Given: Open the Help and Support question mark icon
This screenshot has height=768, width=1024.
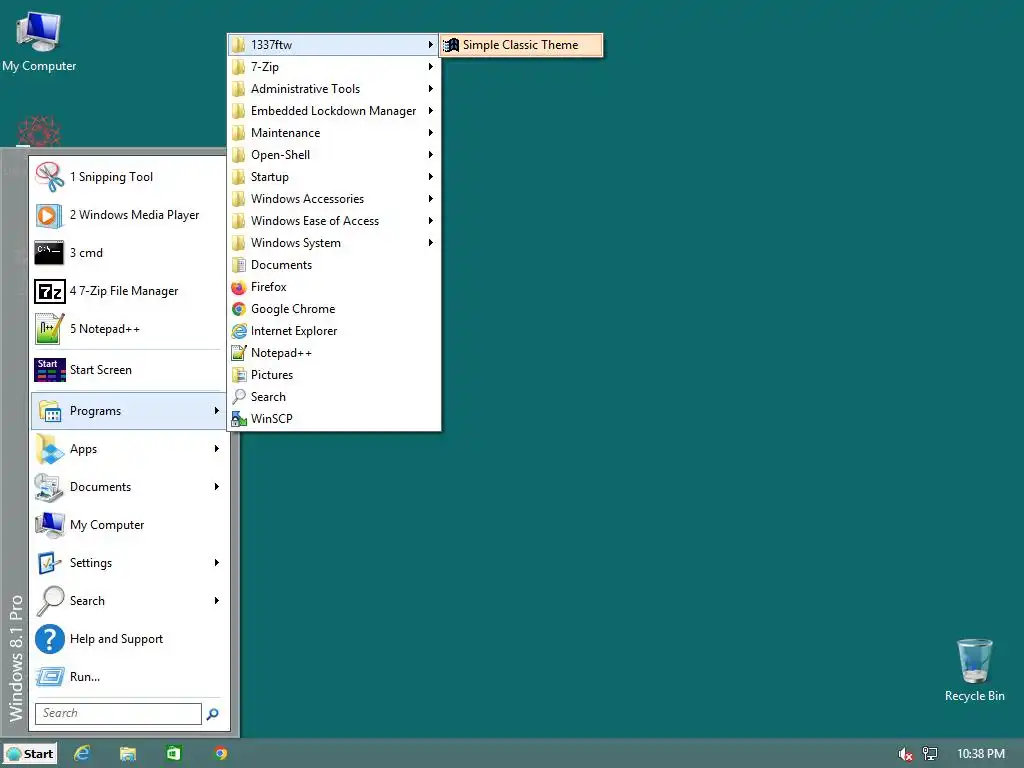Looking at the screenshot, I should click(x=50, y=639).
